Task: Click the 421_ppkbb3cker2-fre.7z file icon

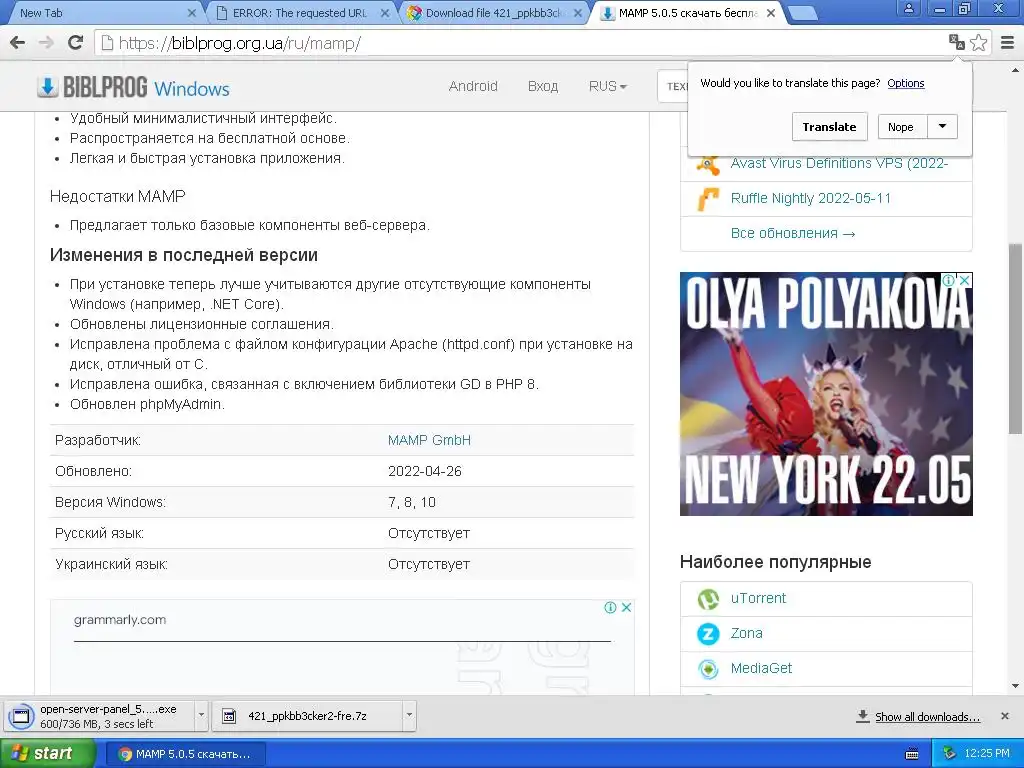Action: pos(229,716)
